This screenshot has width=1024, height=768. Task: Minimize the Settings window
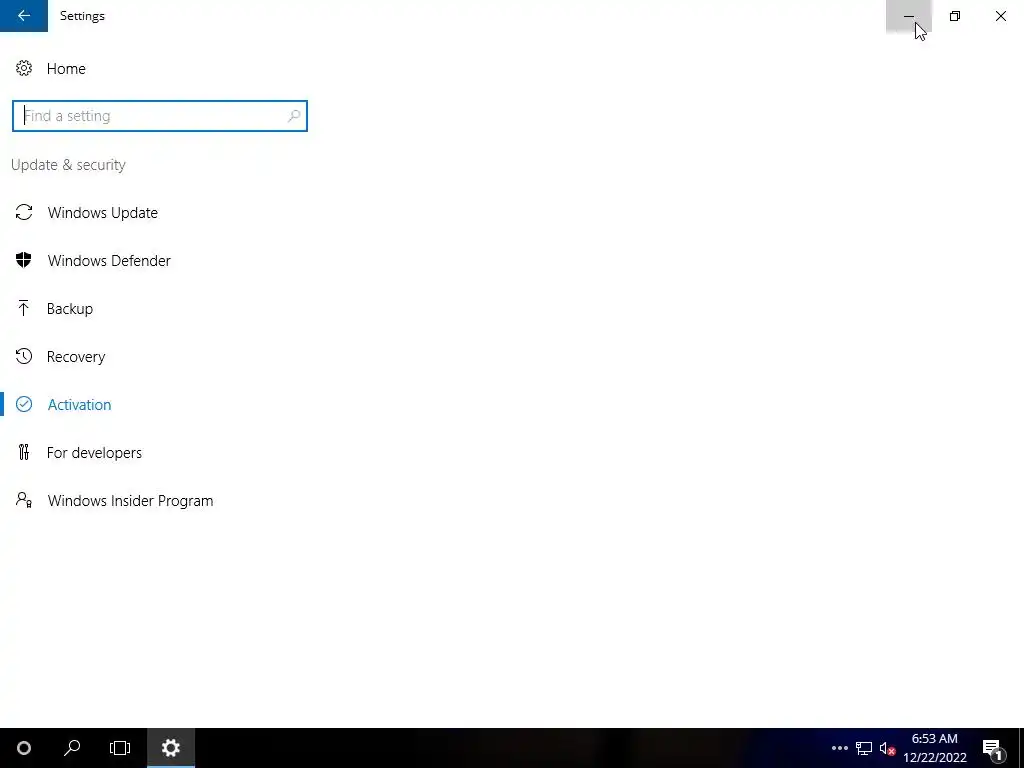pos(908,16)
